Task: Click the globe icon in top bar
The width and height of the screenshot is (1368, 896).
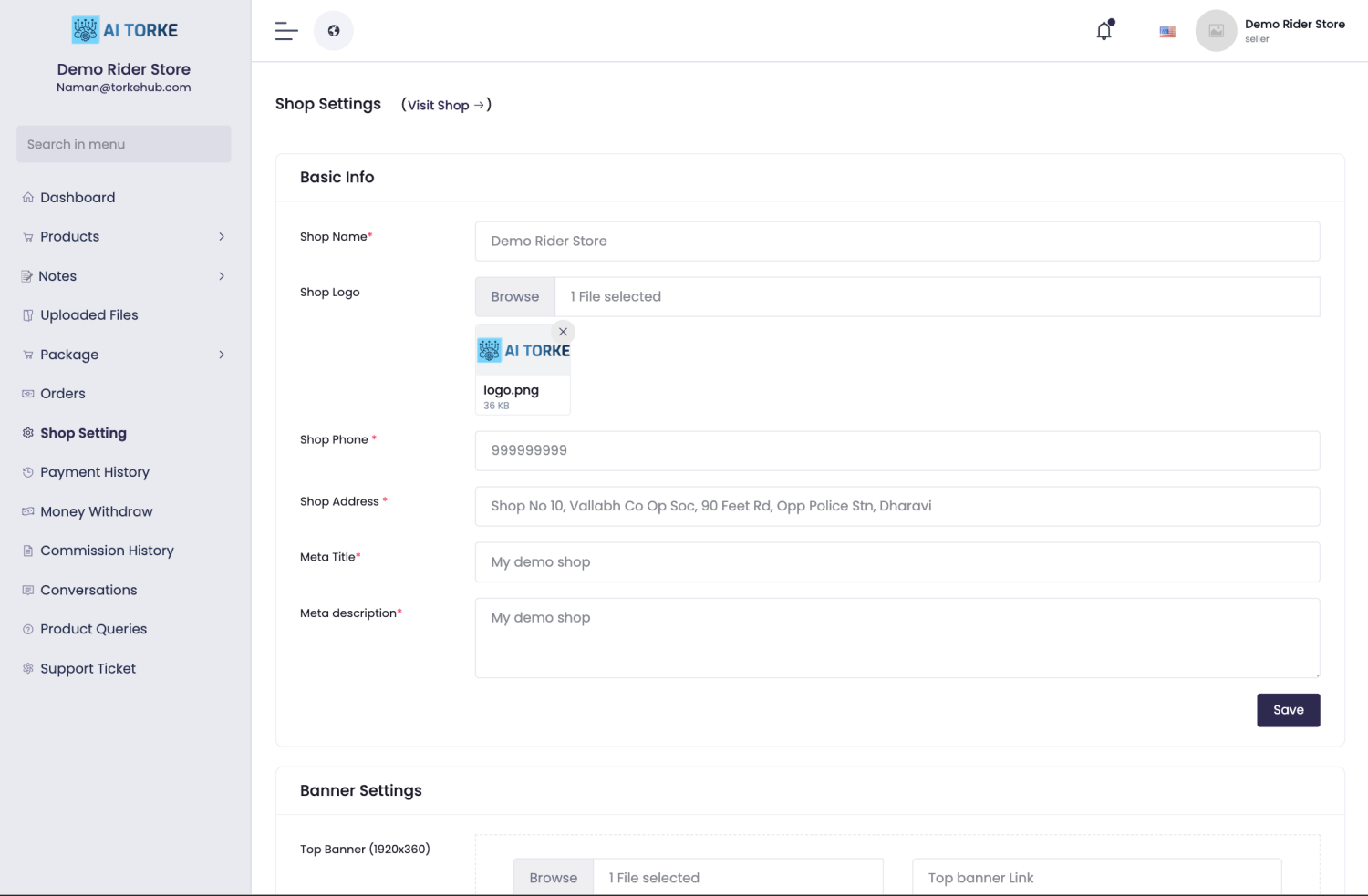Action: click(x=334, y=31)
